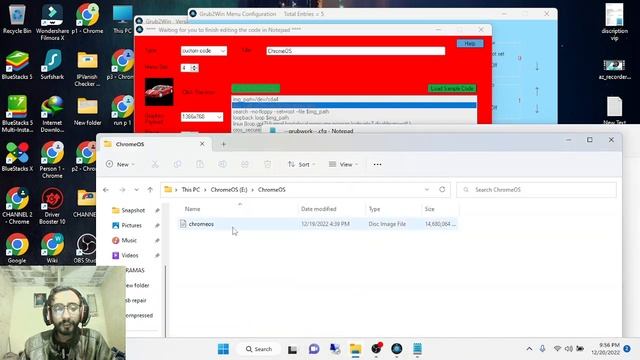Click the Cut scissors icon in Explorer toolbar
Viewport: 640px width, 360px height.
[x=155, y=164]
